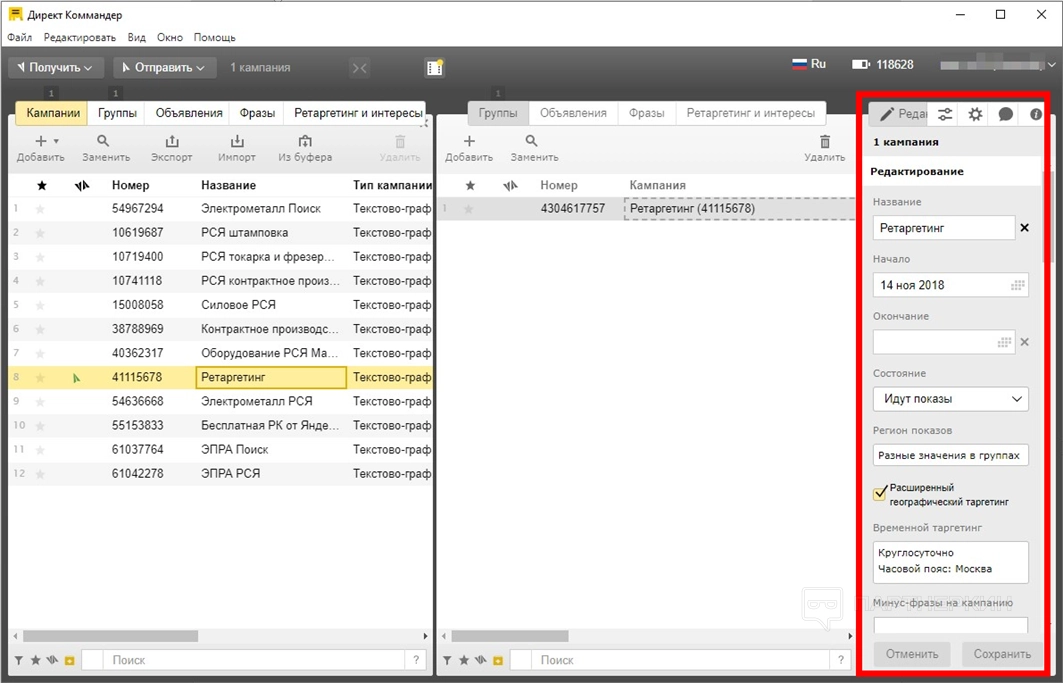Open the Состояние status dropdown
The image size is (1063, 683).
(950, 399)
